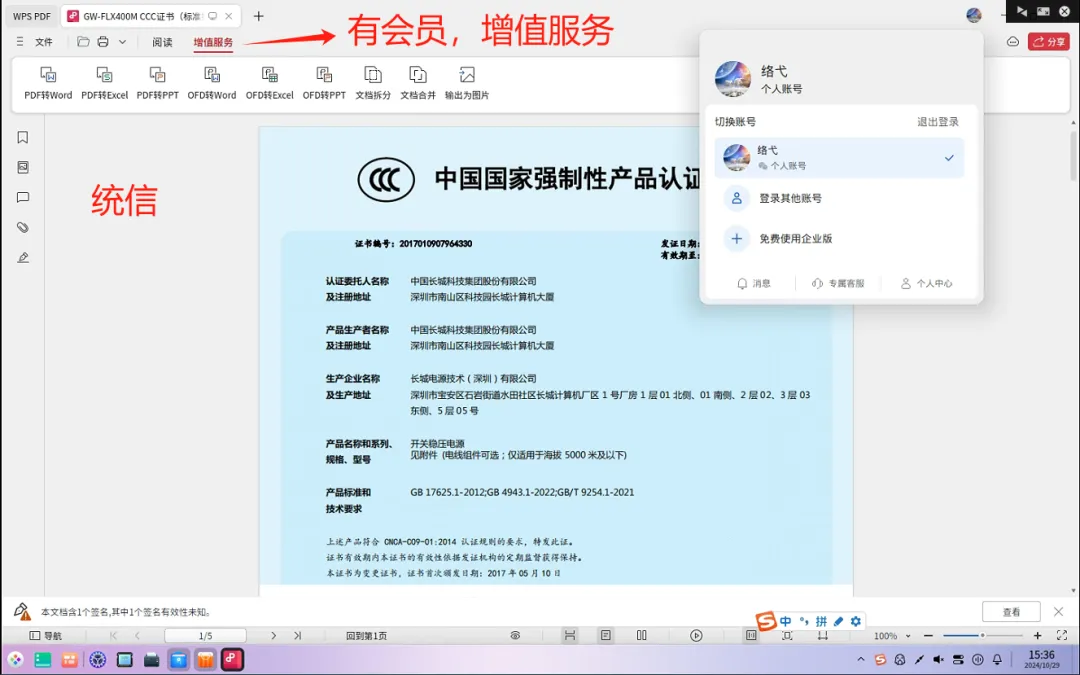Switch to the 增值服务 tab
This screenshot has height=675, width=1080.
(213, 42)
